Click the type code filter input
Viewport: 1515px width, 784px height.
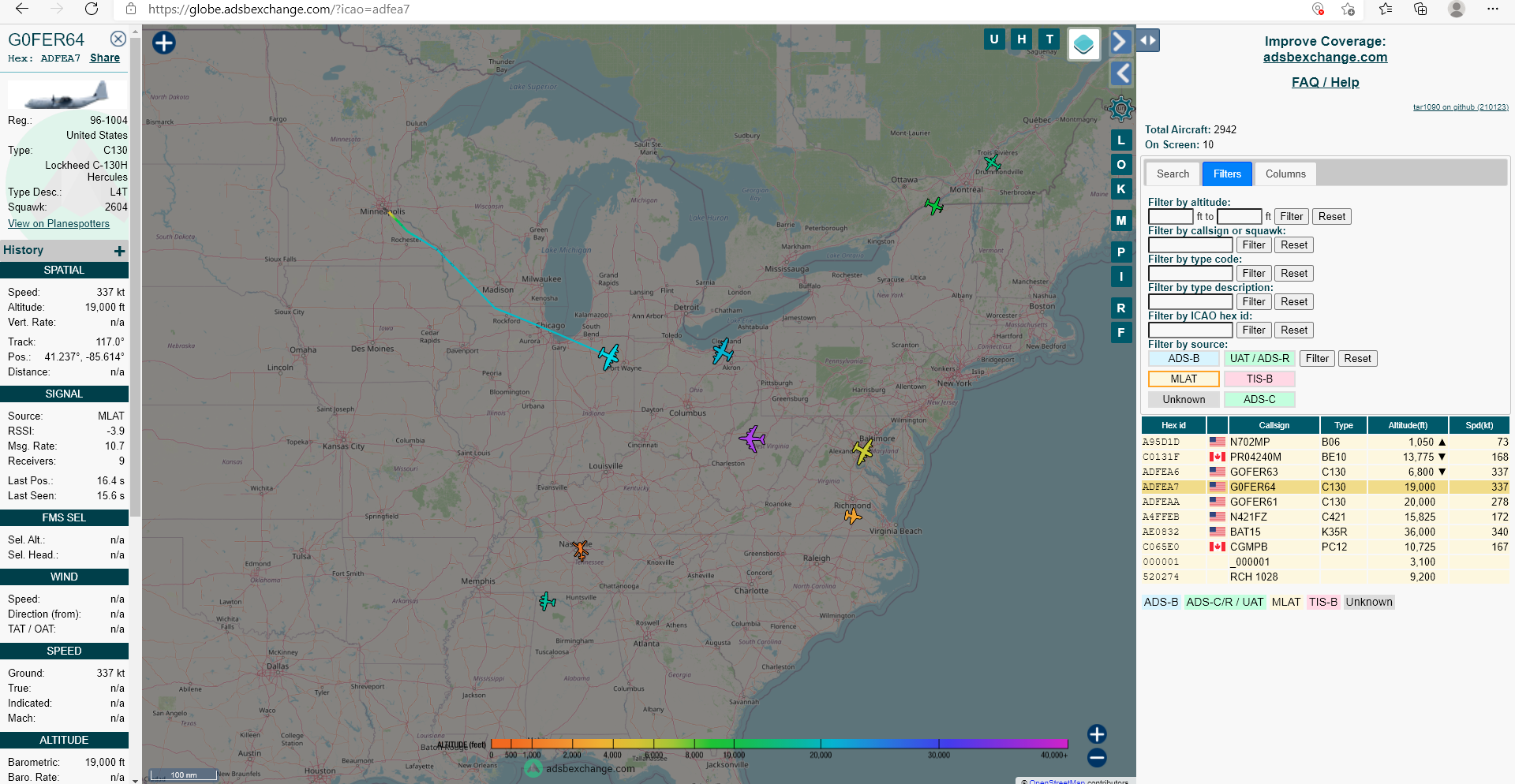tap(1191, 274)
